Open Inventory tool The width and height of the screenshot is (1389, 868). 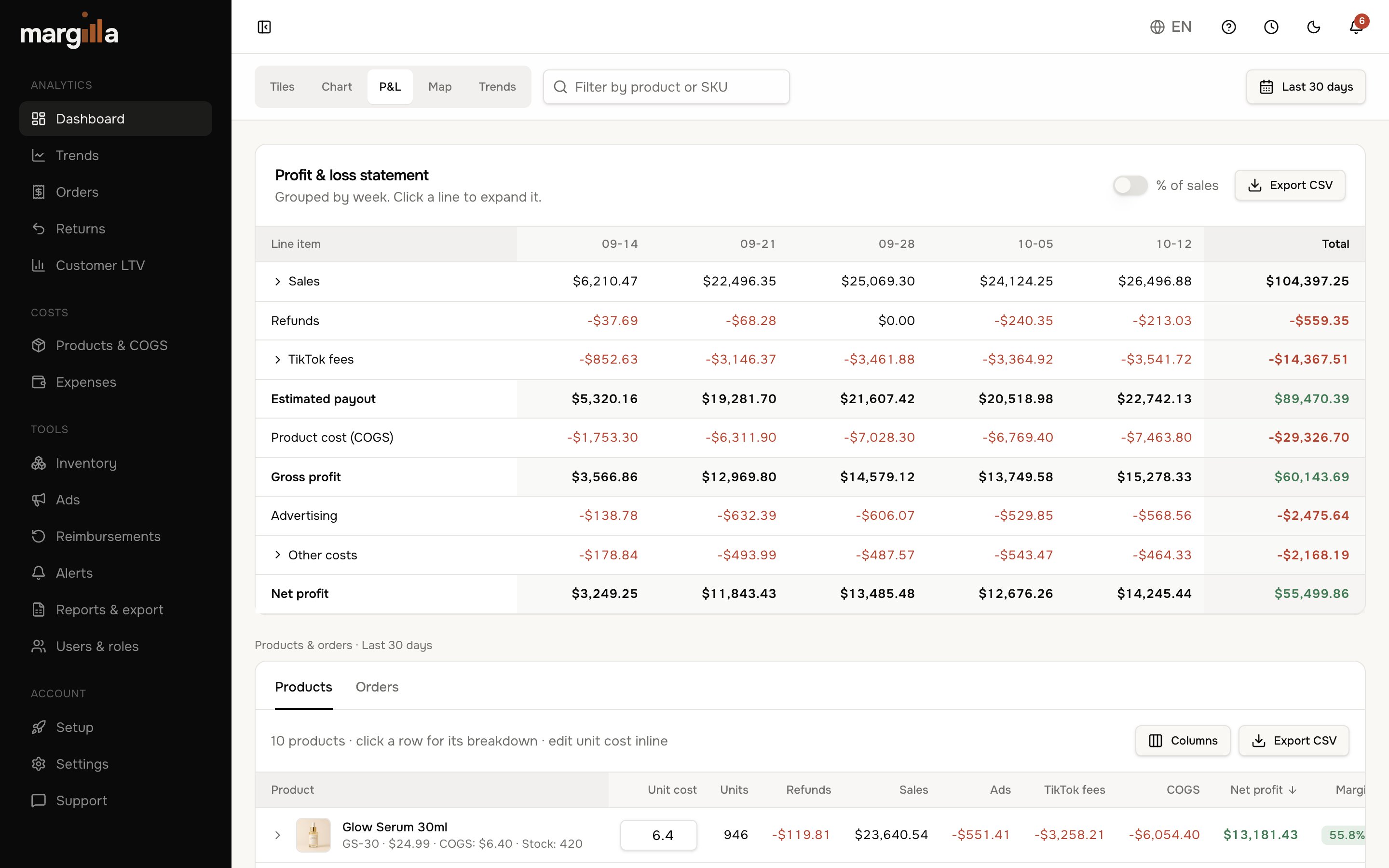tap(115, 463)
